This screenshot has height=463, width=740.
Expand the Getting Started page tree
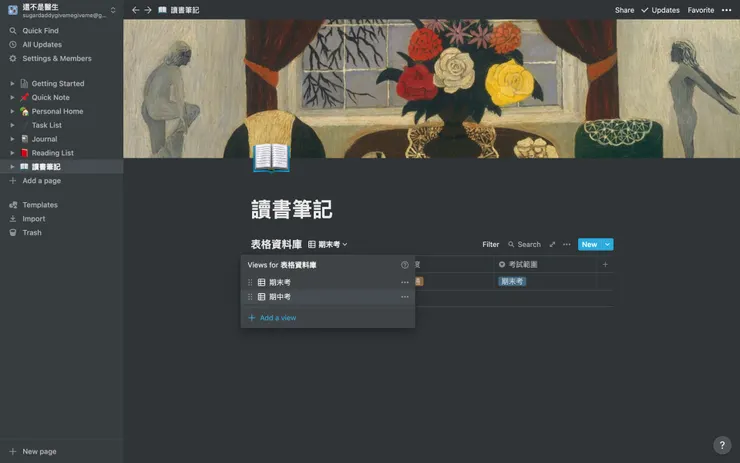tap(12, 84)
